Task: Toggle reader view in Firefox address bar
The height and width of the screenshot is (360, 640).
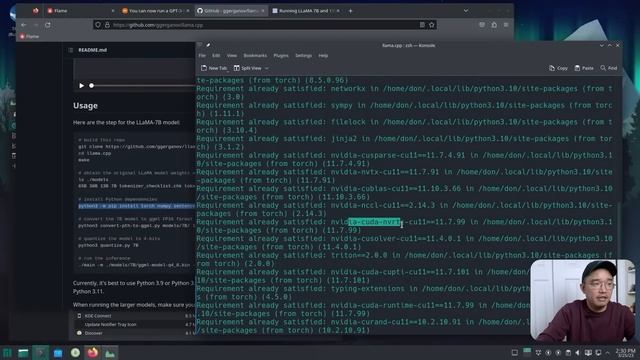Action: [x=422, y=25]
